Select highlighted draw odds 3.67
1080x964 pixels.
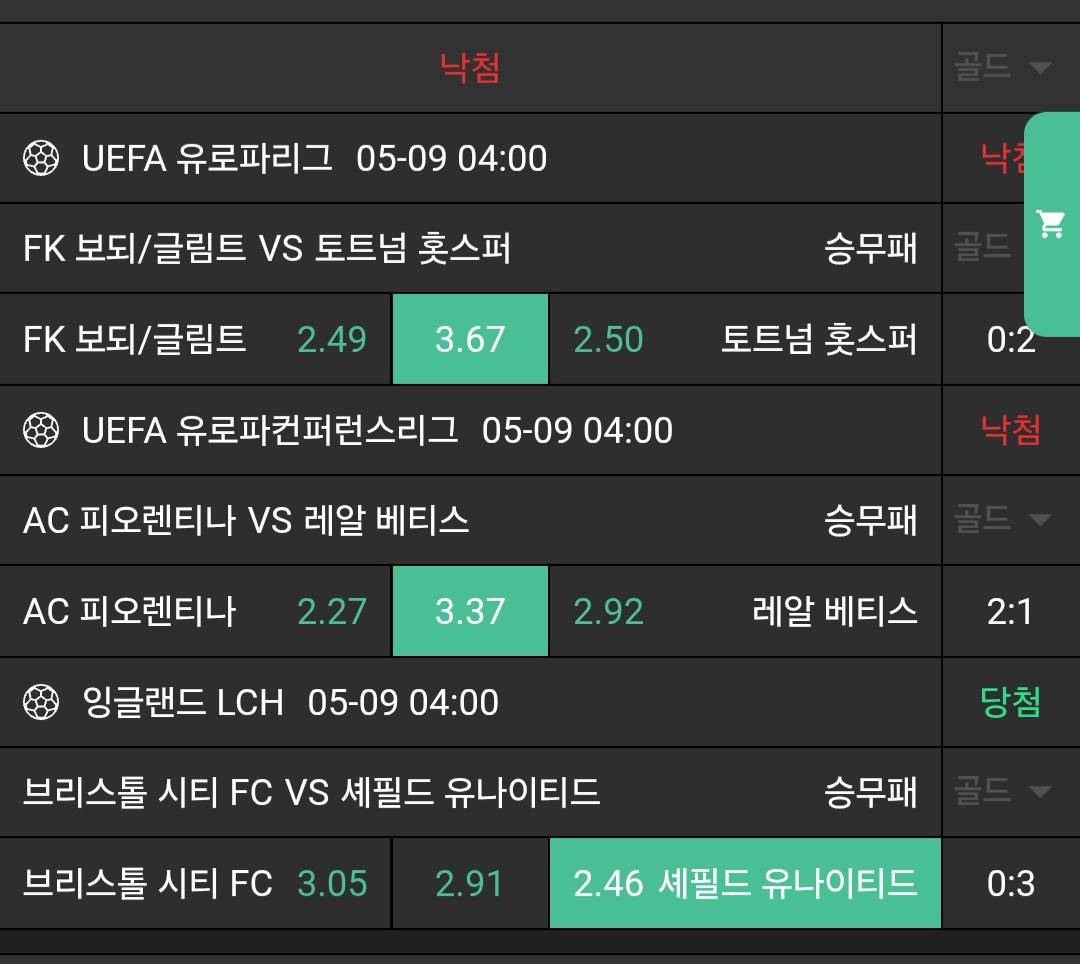point(470,339)
